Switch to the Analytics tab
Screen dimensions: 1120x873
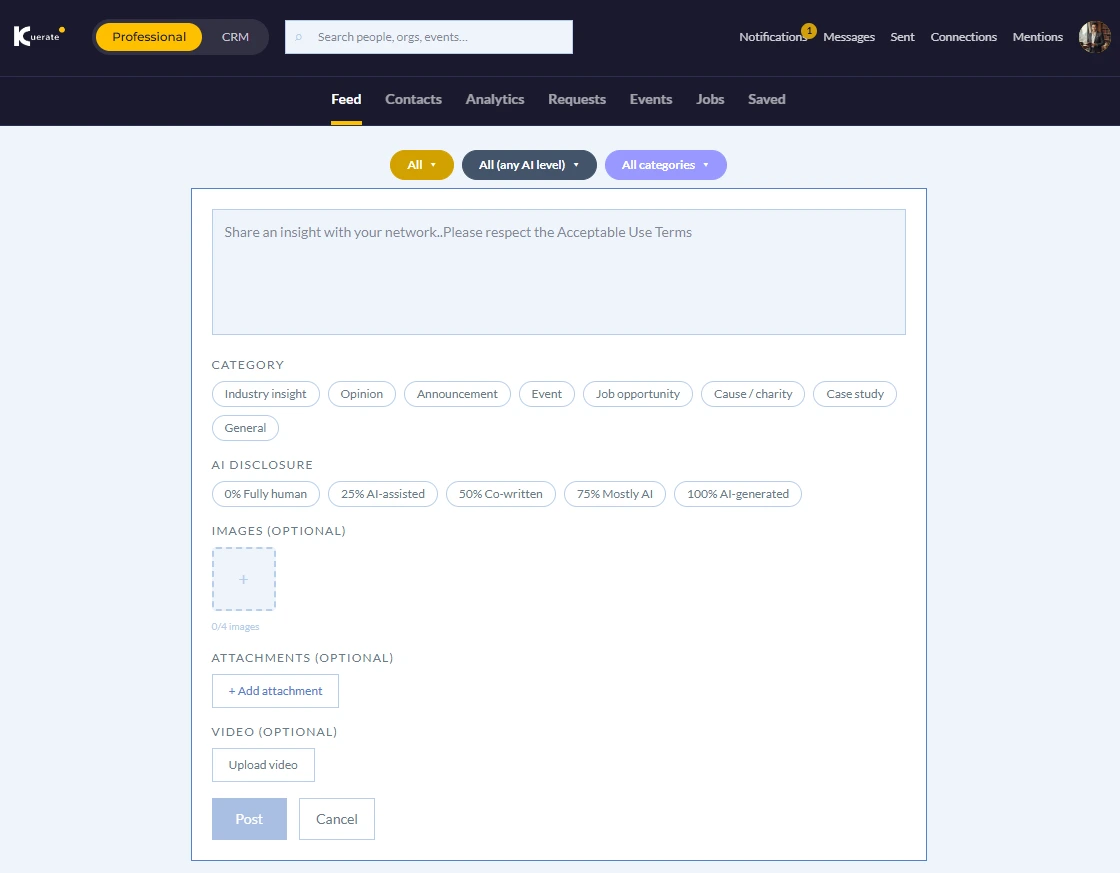(495, 99)
